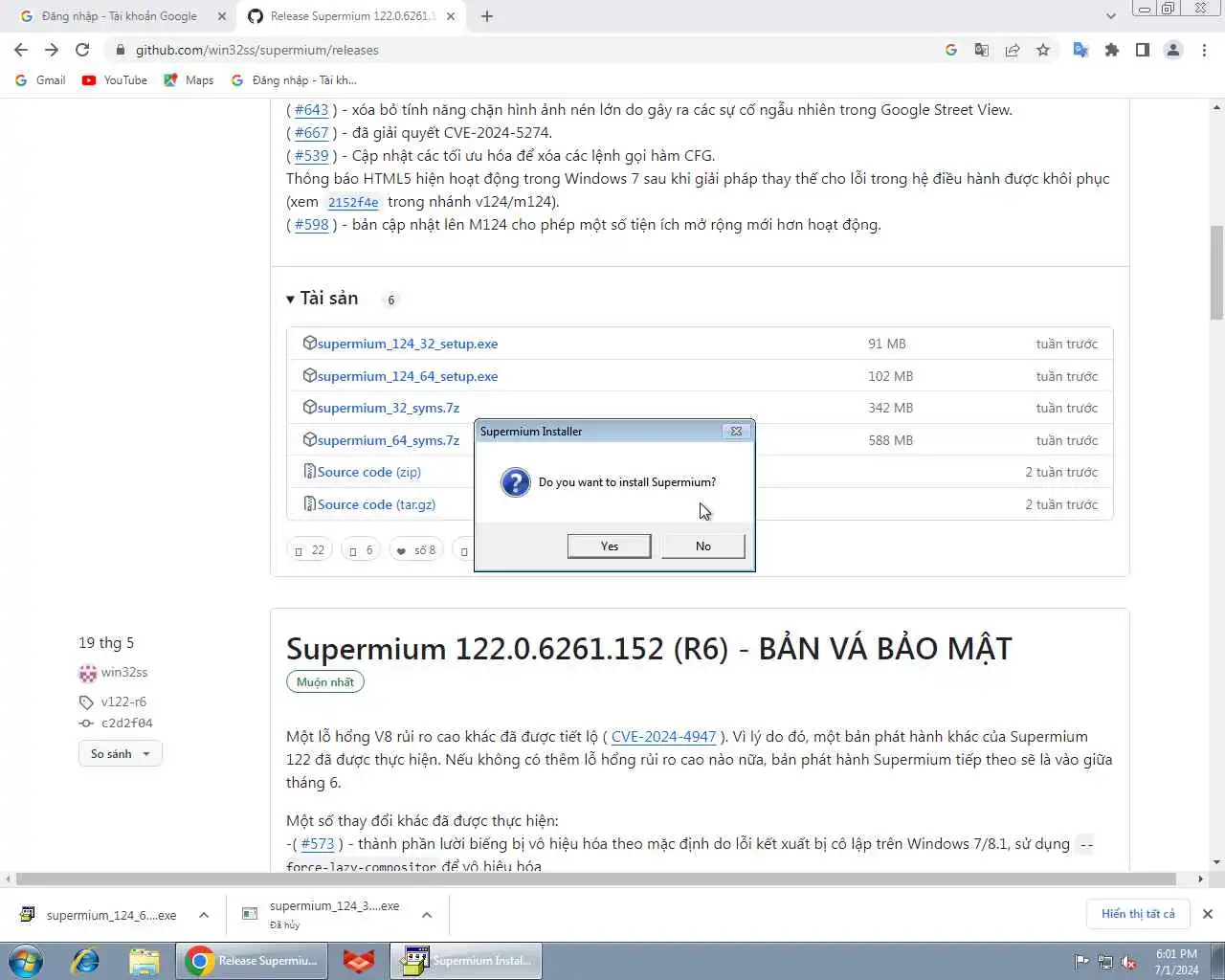This screenshot has width=1225, height=980.
Task: Open issue link #598
Action: coord(311,225)
